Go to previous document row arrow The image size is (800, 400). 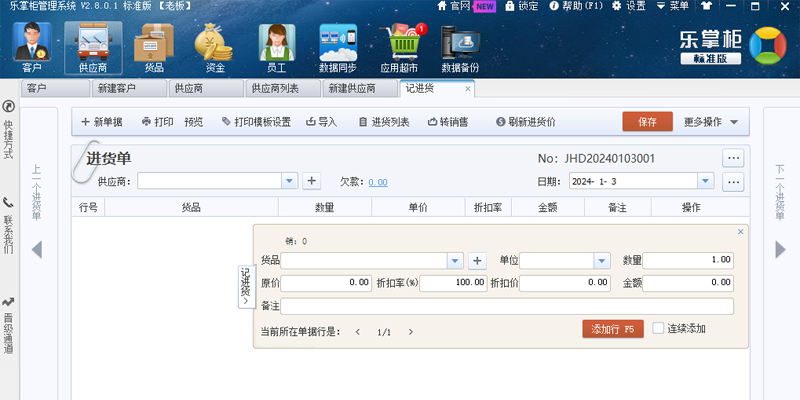click(x=358, y=332)
